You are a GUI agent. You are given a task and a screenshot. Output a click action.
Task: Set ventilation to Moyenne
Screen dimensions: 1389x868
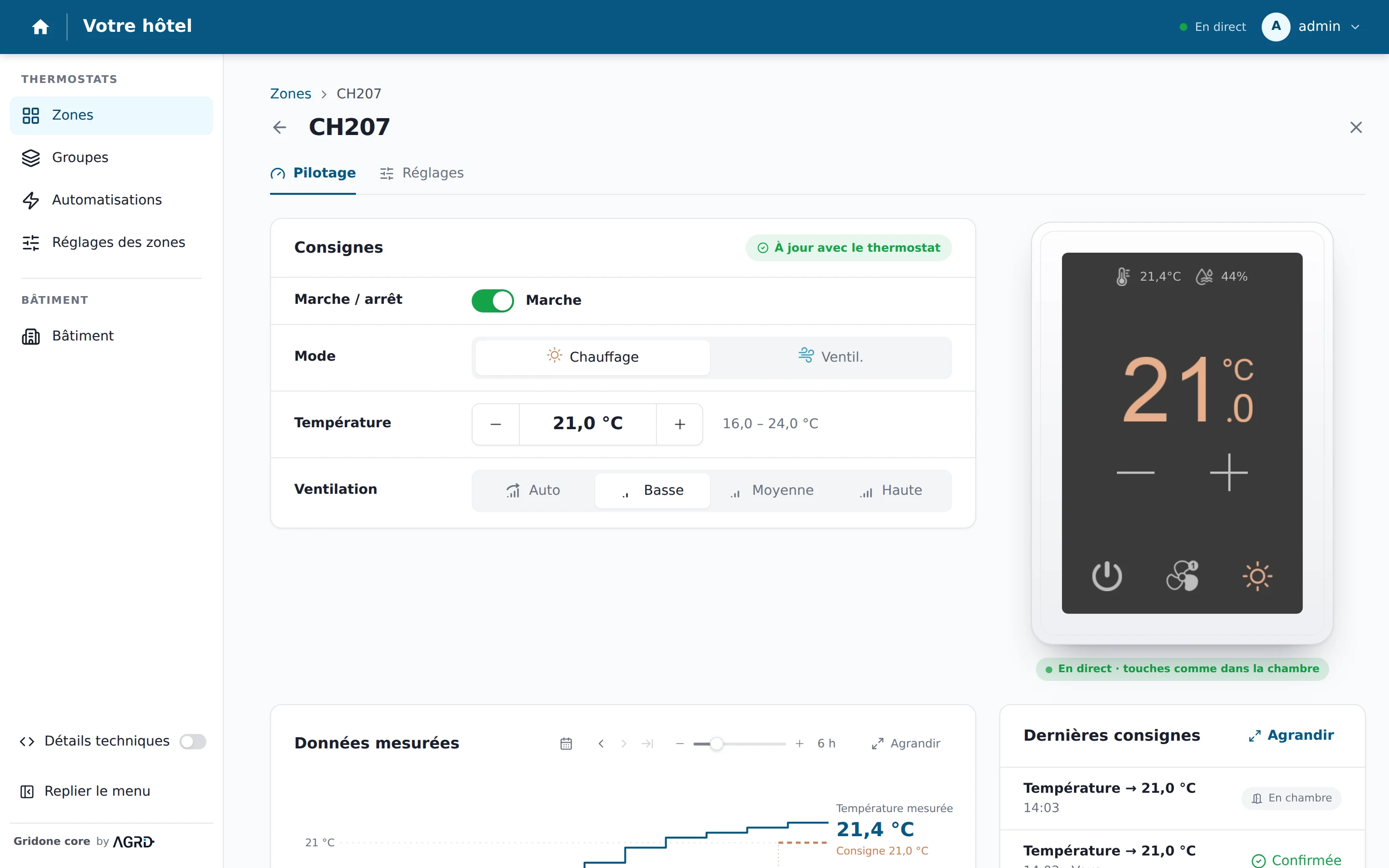(x=772, y=490)
